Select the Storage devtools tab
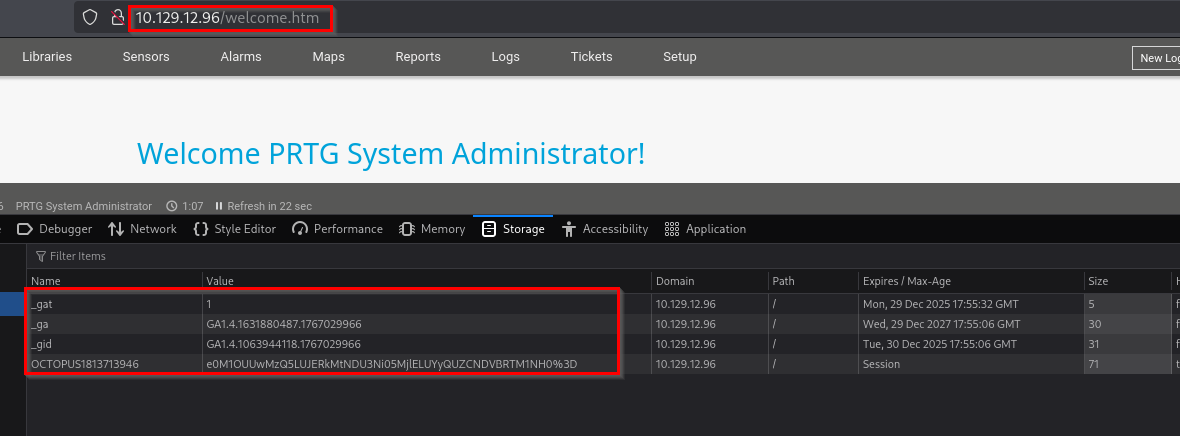1180x436 pixels. click(513, 229)
